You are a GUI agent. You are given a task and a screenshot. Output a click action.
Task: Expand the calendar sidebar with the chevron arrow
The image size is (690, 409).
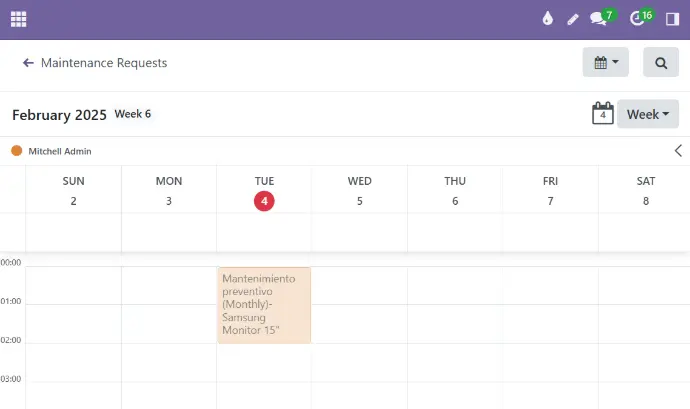click(x=677, y=151)
